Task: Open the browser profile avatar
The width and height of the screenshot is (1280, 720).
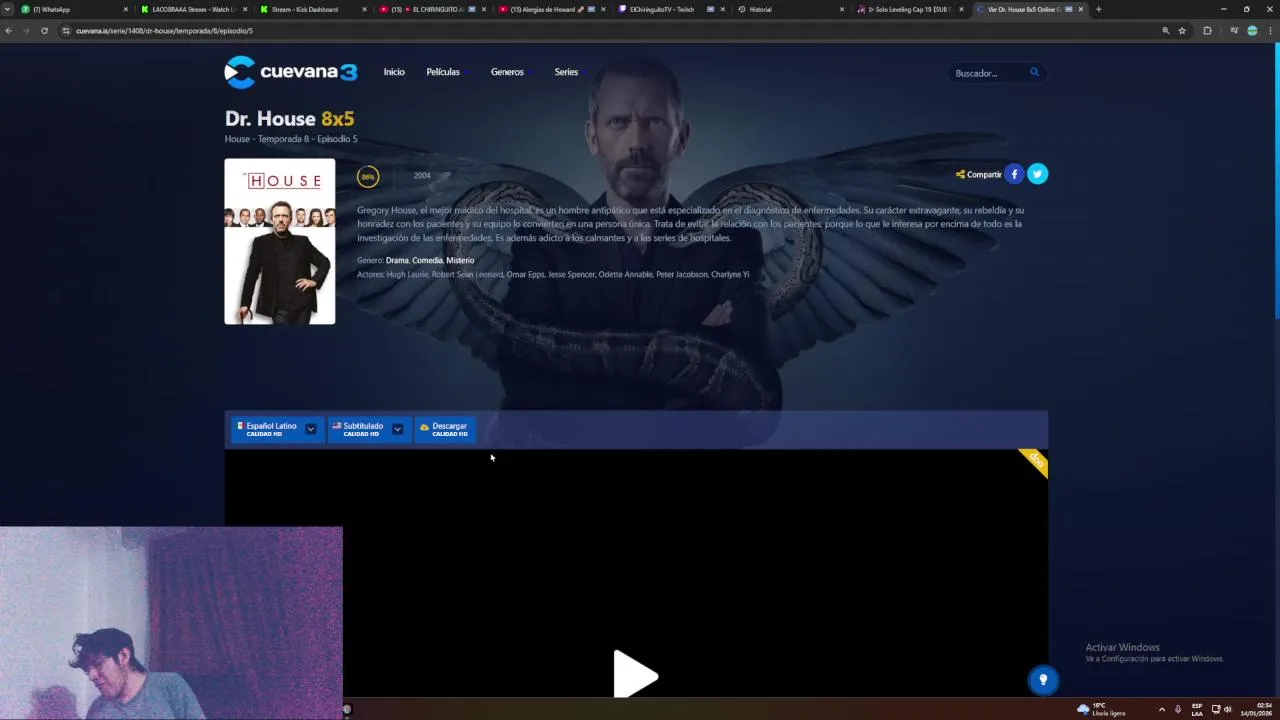Action: click(x=1252, y=31)
